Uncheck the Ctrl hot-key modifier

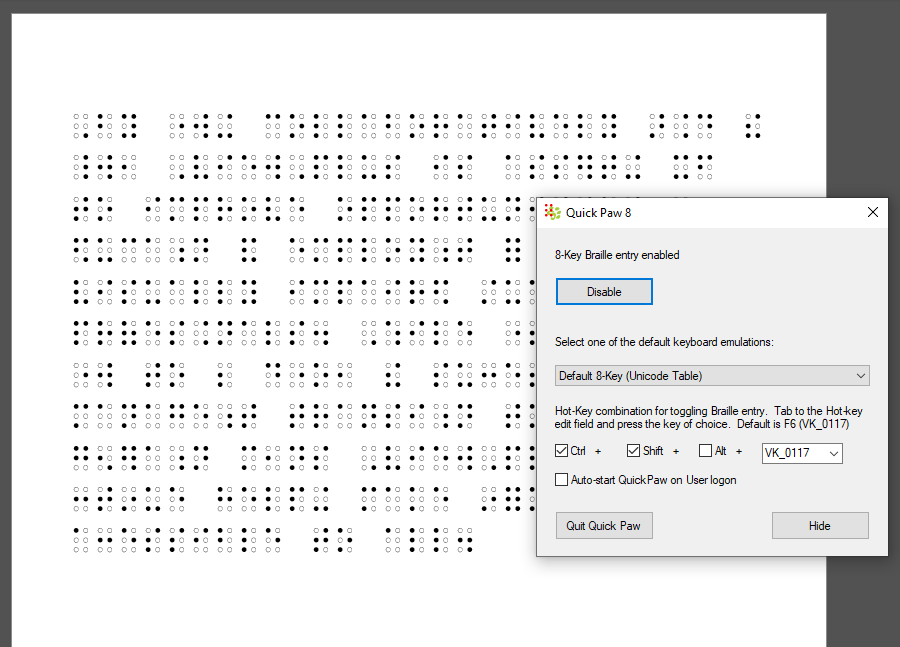tap(562, 450)
